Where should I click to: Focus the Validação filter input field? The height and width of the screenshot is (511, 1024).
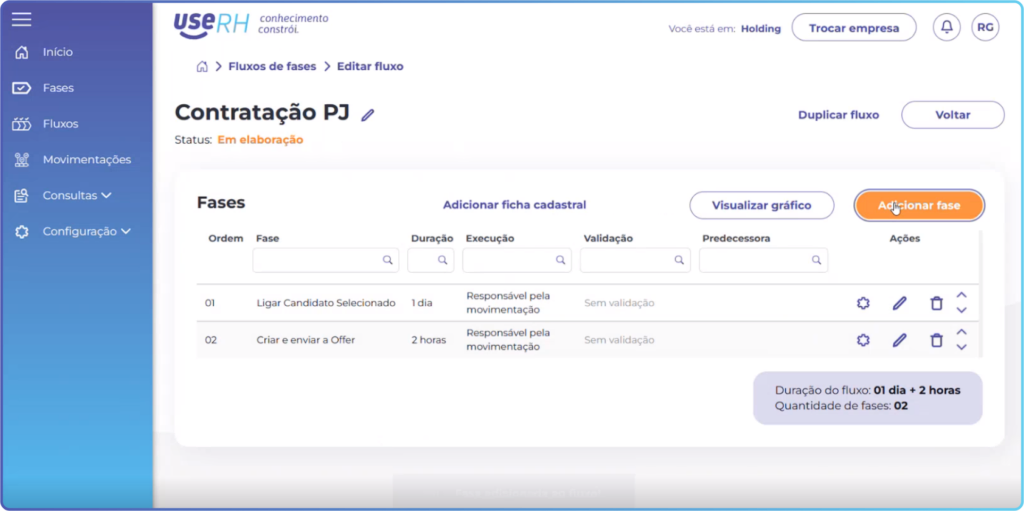coord(635,260)
